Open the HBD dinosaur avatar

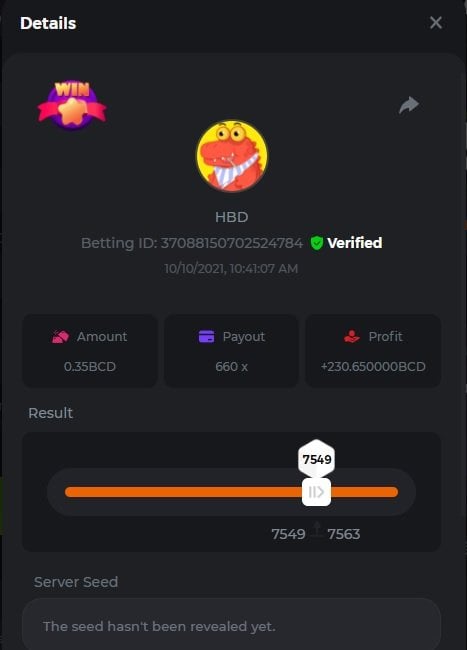232,156
